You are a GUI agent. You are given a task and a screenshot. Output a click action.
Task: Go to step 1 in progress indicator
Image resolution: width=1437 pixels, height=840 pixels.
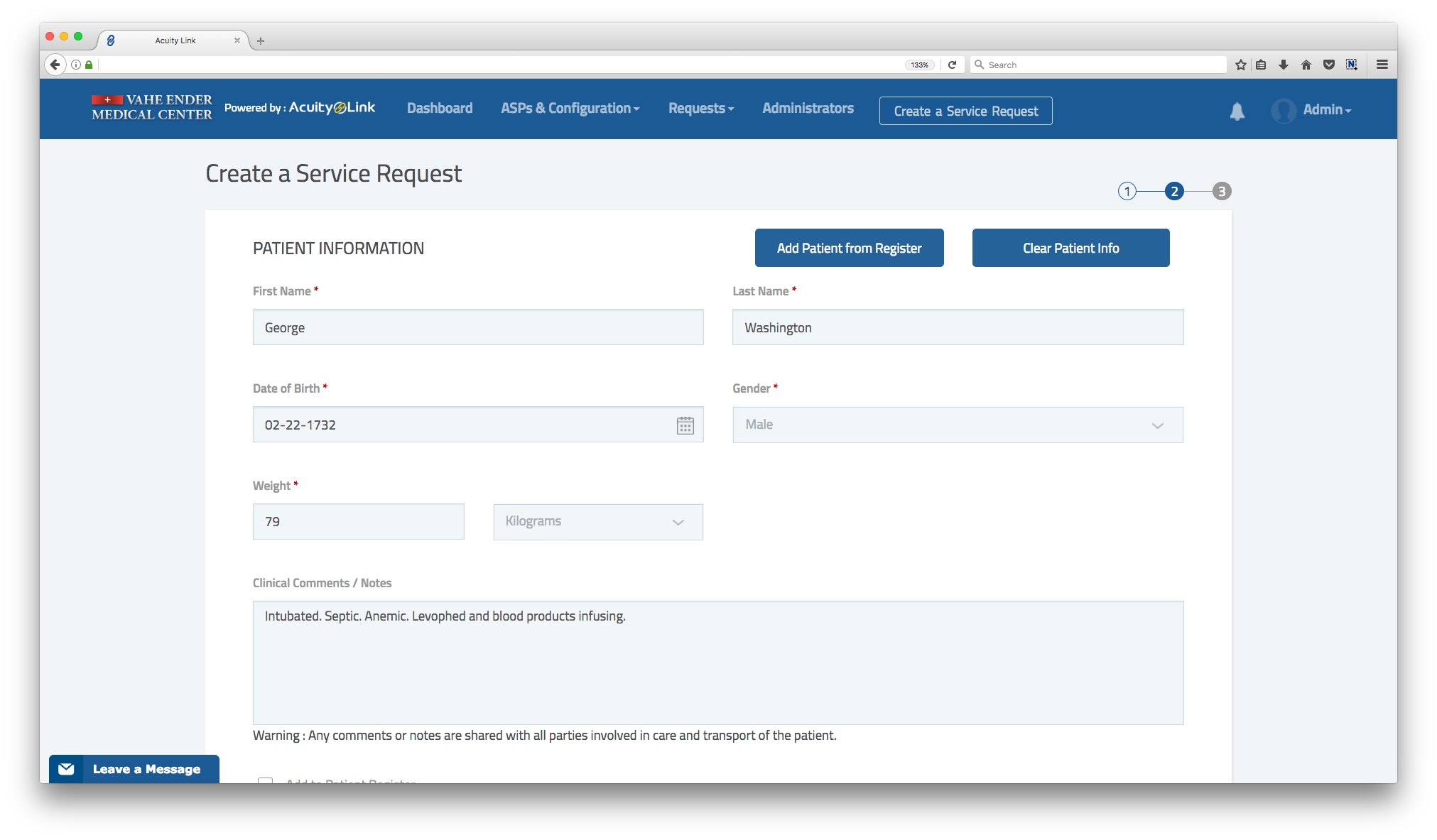coord(1127,191)
